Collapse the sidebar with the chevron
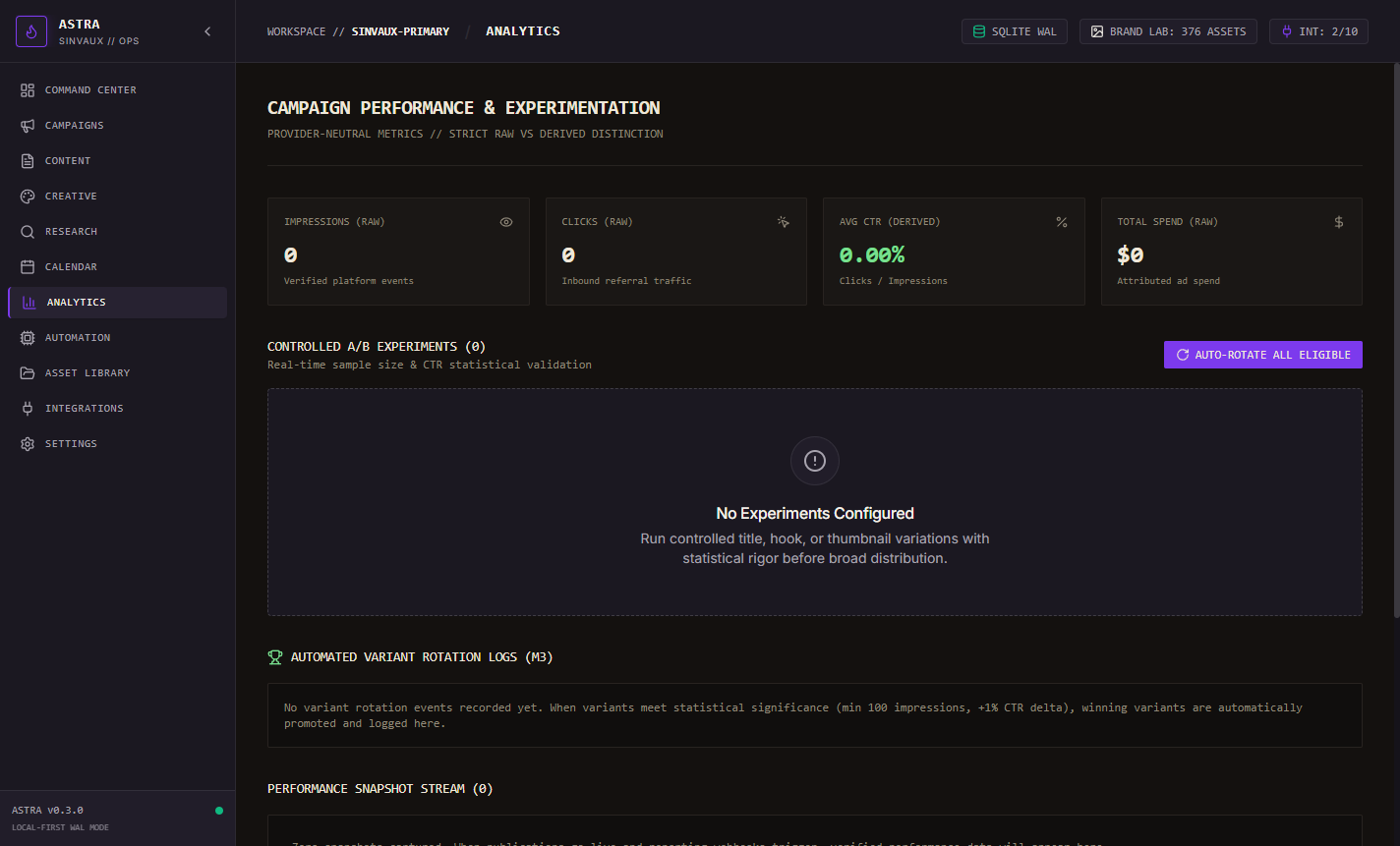The height and width of the screenshot is (846, 1400). click(207, 31)
